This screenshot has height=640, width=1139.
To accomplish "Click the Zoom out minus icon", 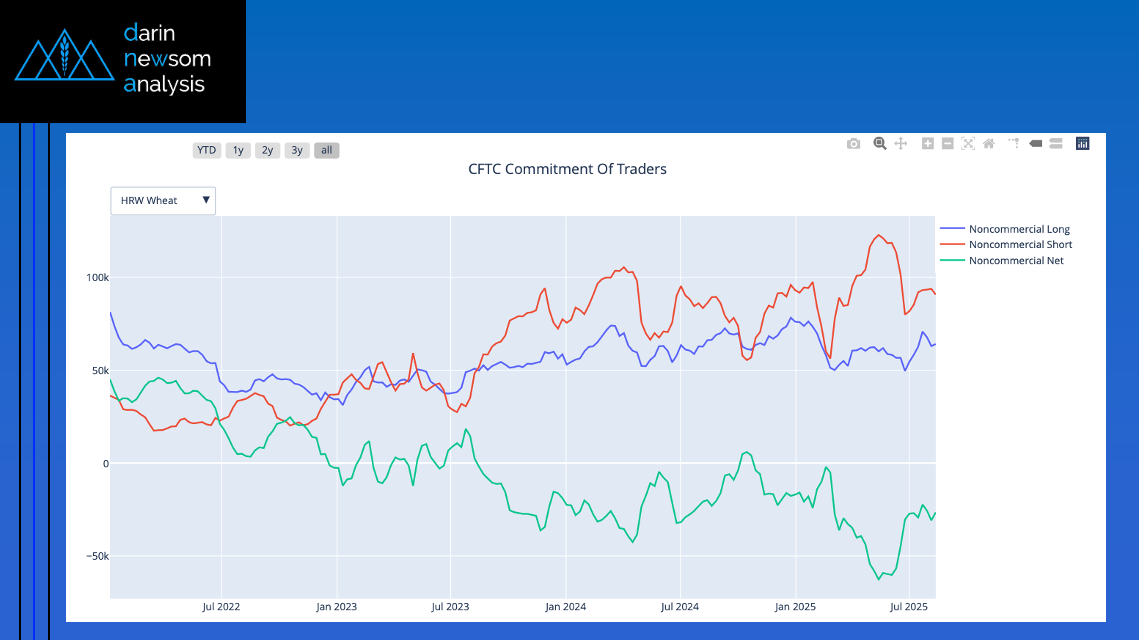I will point(948,144).
